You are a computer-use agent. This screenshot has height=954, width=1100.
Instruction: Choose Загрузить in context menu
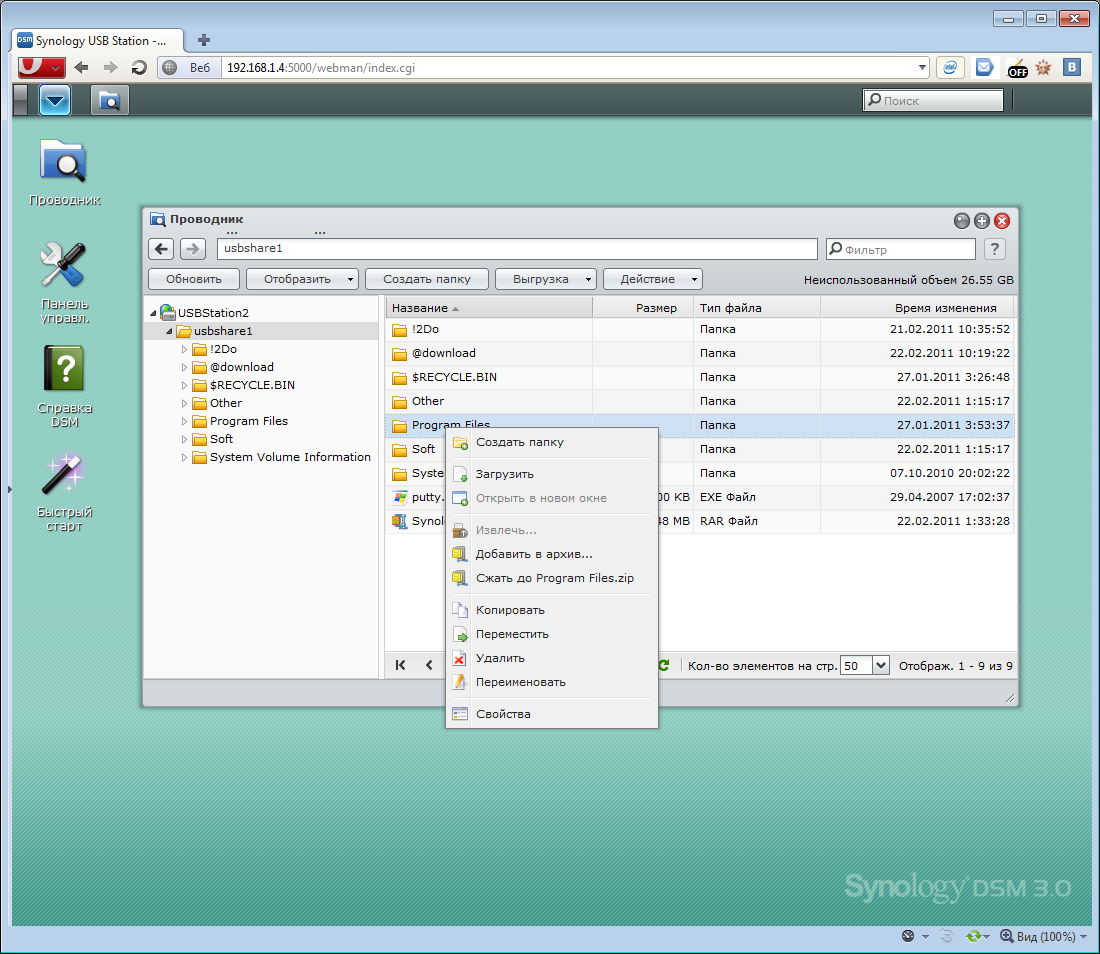click(551, 474)
